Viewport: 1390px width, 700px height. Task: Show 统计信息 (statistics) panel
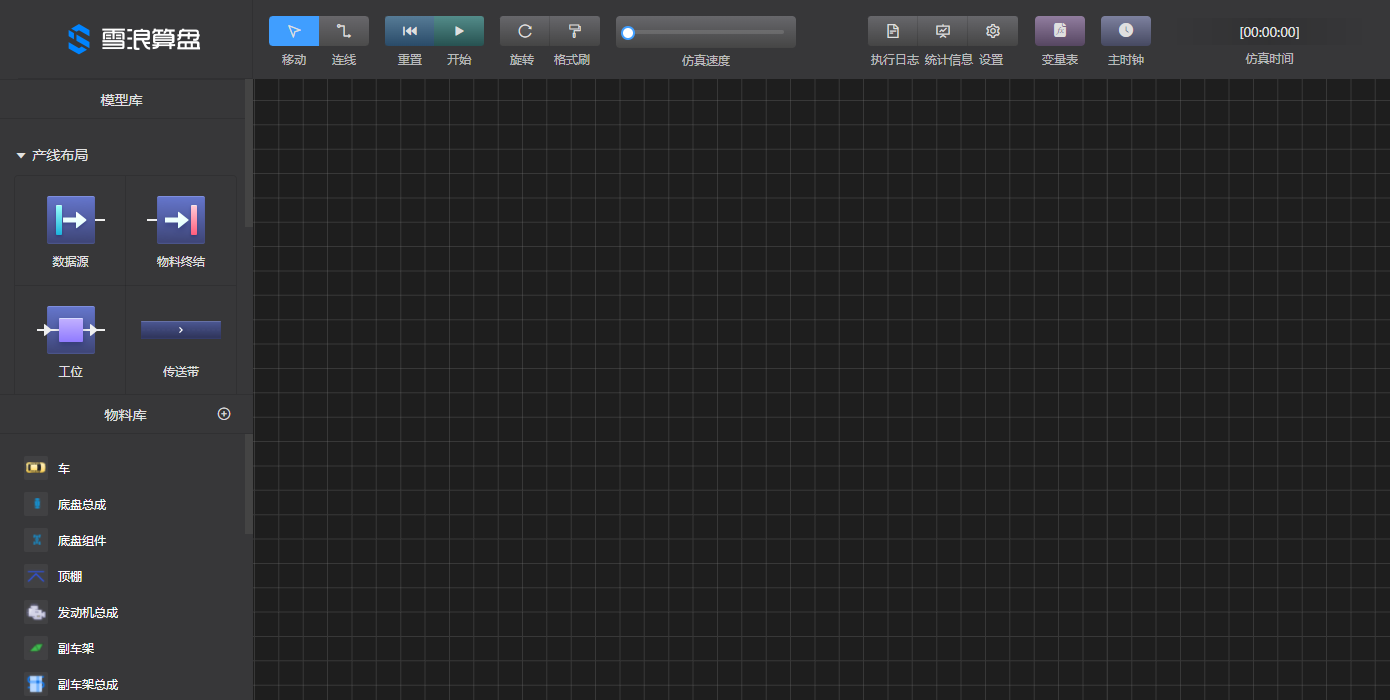pyautogui.click(x=943, y=31)
